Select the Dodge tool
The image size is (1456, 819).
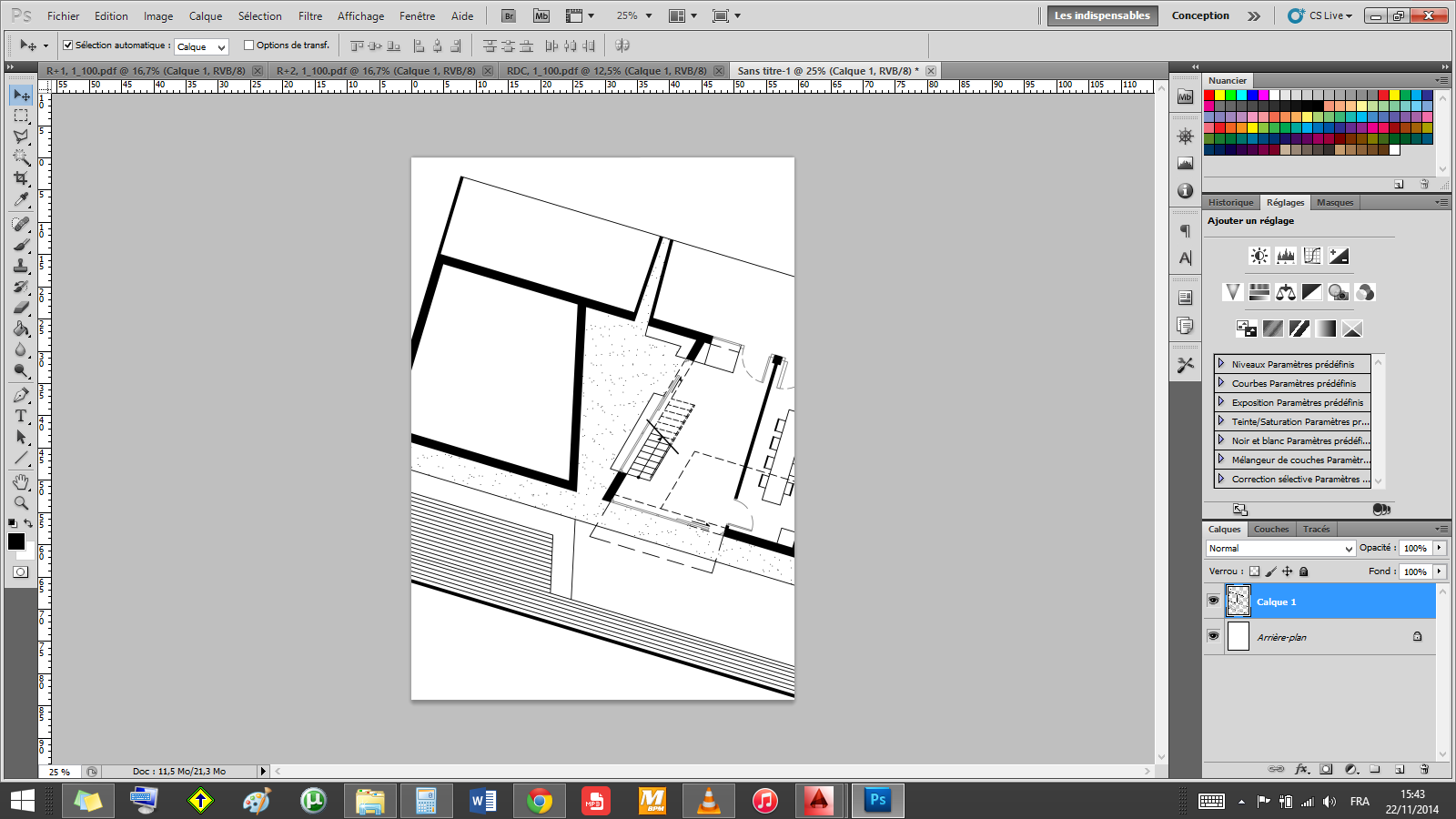coord(21,370)
